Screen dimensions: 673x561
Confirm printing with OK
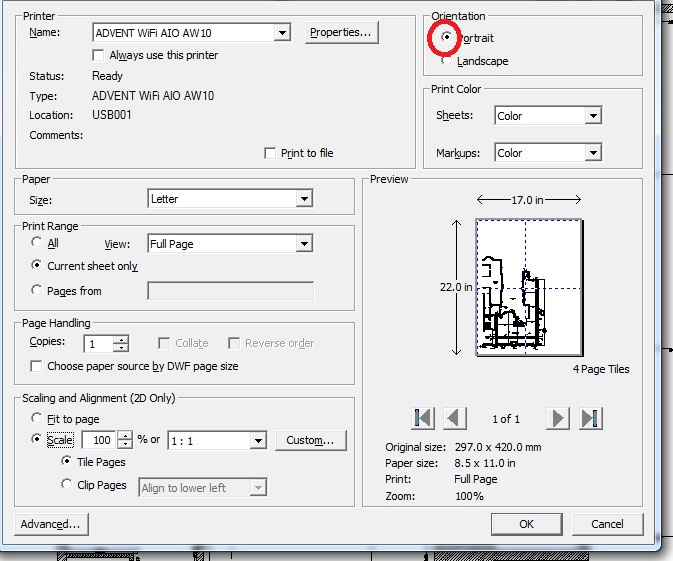point(527,524)
